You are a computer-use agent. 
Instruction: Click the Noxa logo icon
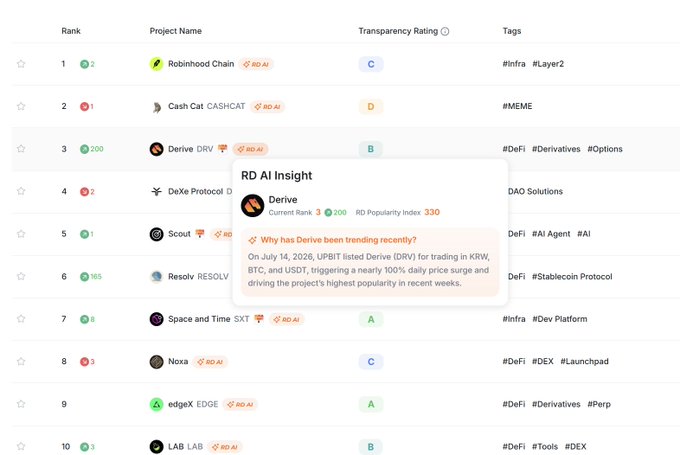[157, 361]
